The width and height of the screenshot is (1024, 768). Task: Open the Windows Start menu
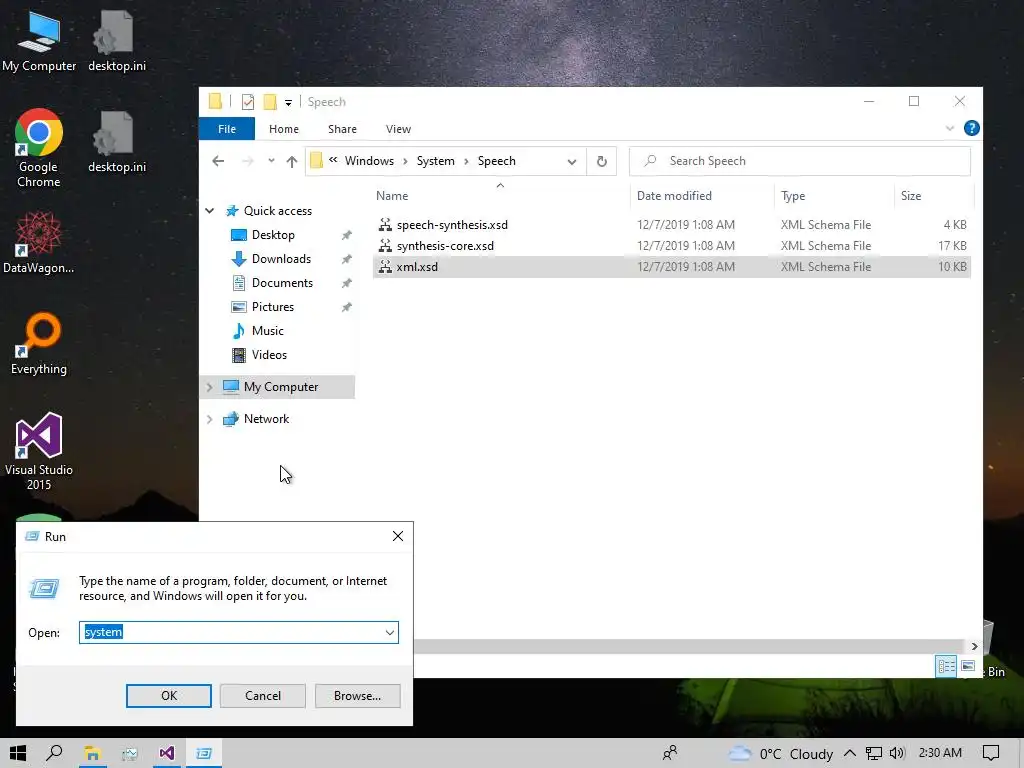[18, 753]
